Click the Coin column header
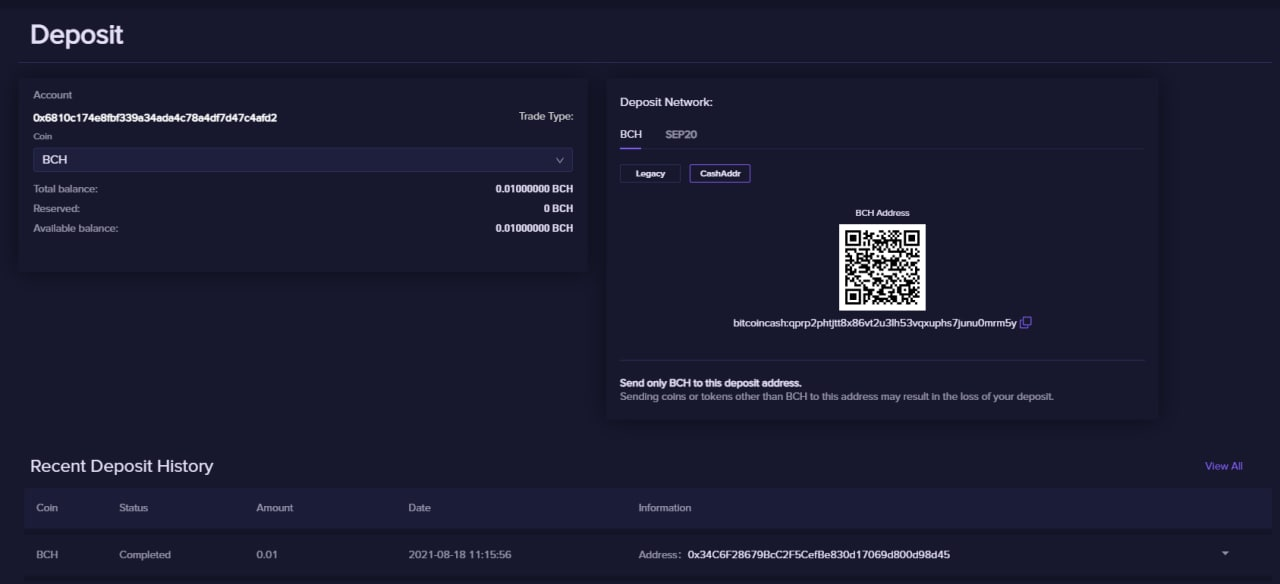The width and height of the screenshot is (1280, 584). point(47,508)
